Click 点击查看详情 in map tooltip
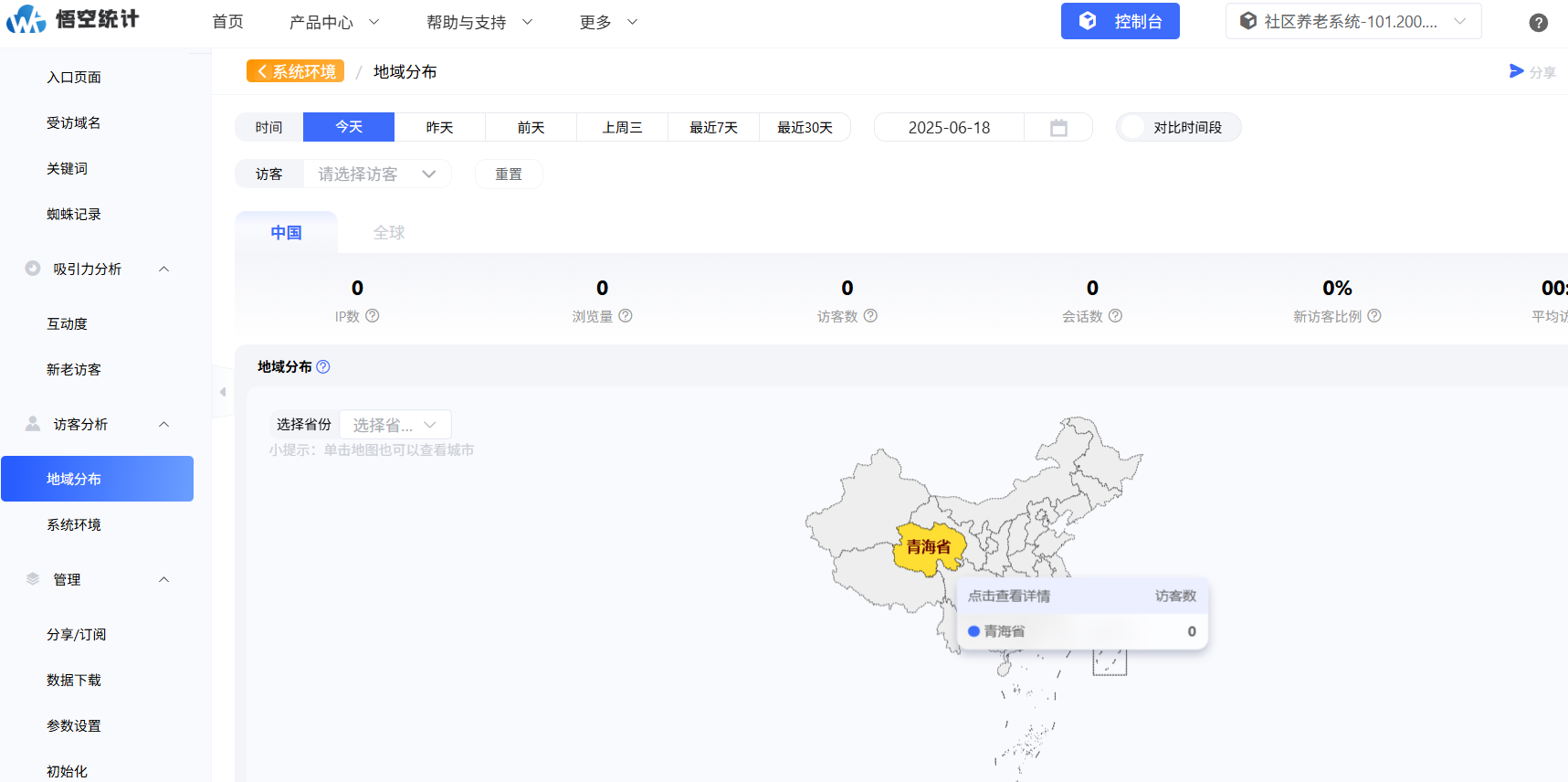 pos(1009,596)
